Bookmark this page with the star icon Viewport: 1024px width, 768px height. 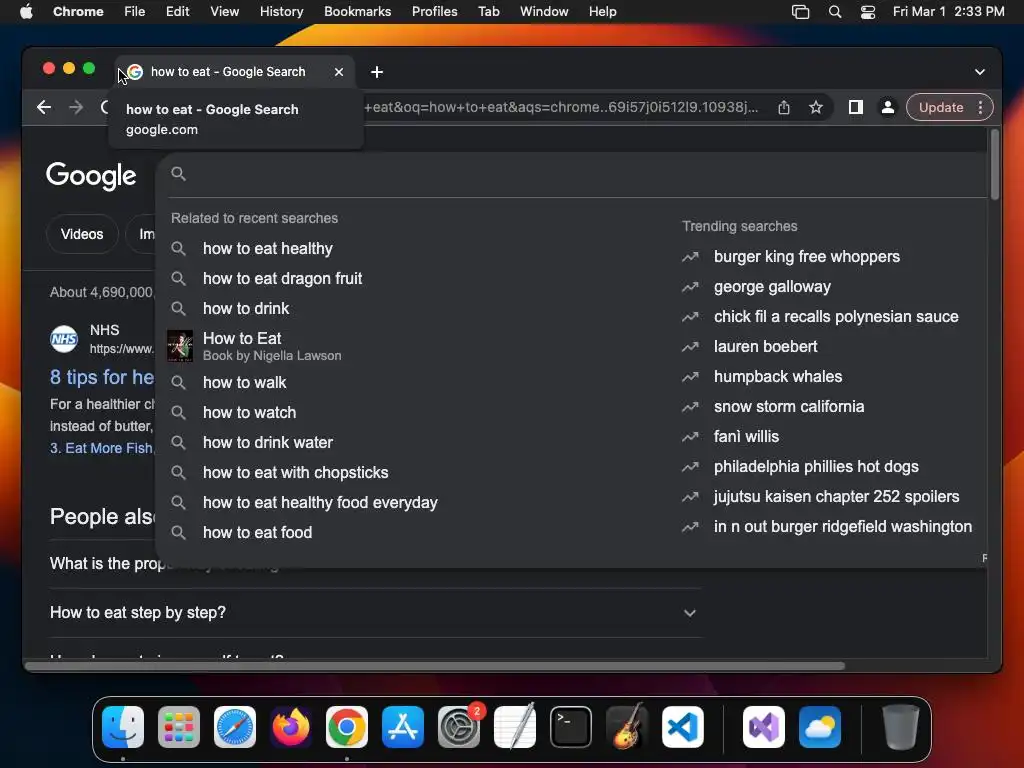[816, 108]
